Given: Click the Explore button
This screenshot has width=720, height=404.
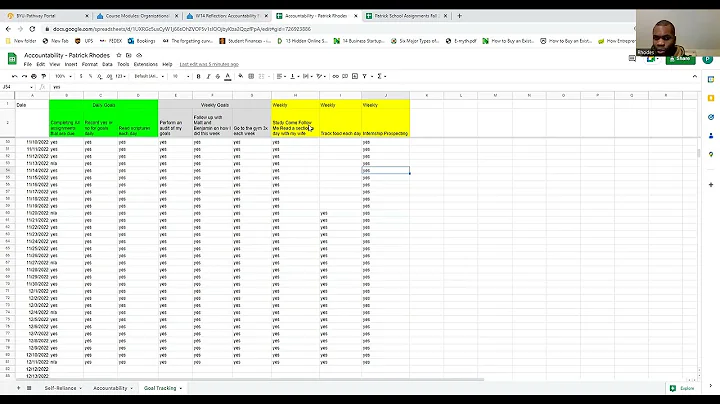Looking at the screenshot, I should coord(682,388).
